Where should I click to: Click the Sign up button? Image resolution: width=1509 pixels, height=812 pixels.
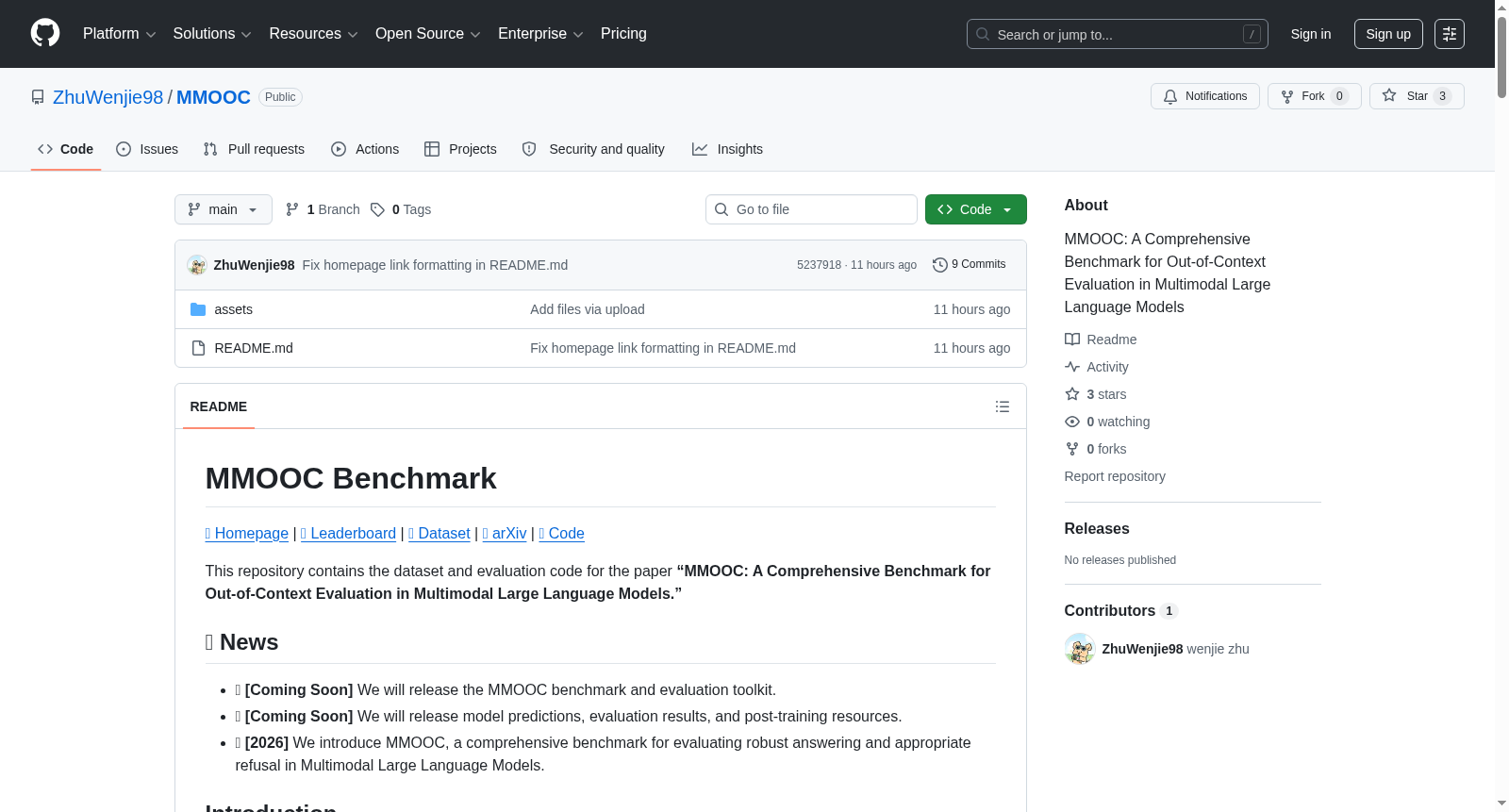(1388, 34)
